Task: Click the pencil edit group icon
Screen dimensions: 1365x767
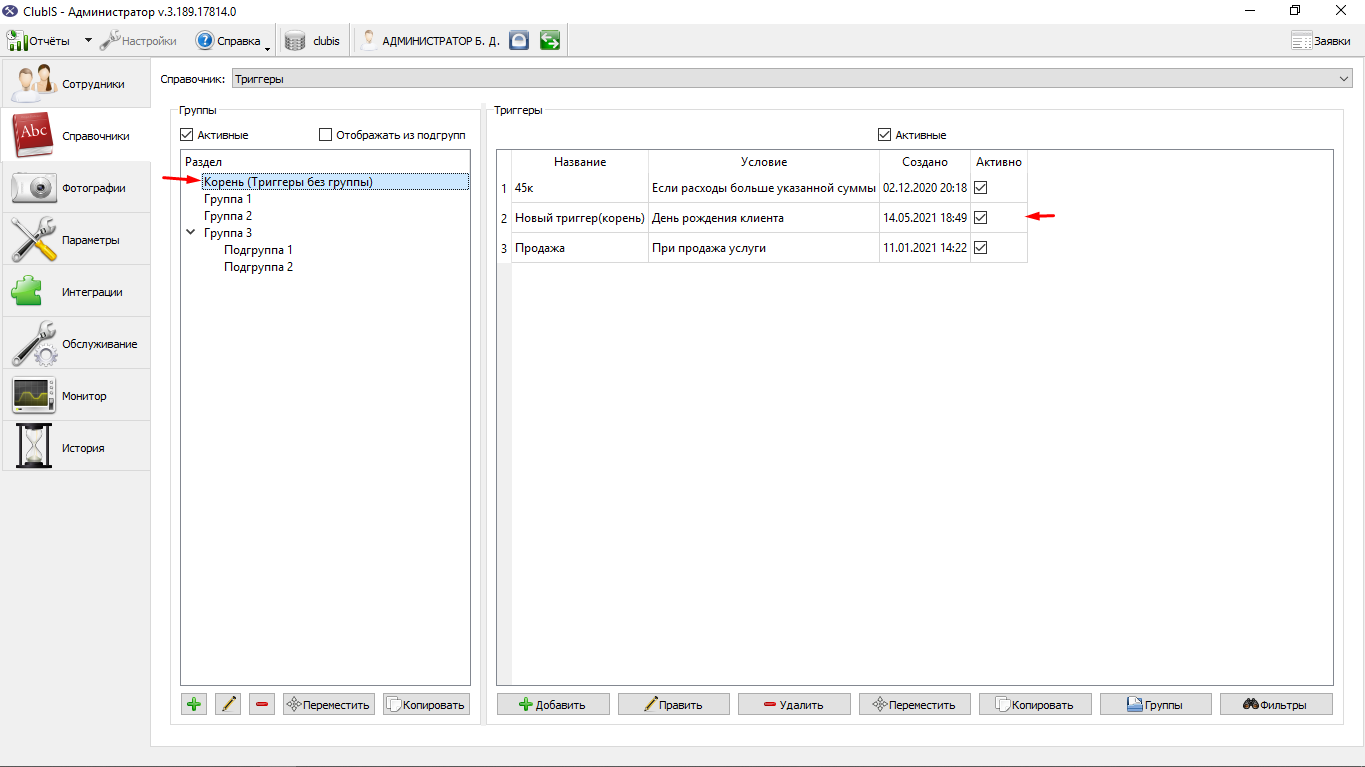Action: pyautogui.click(x=228, y=705)
